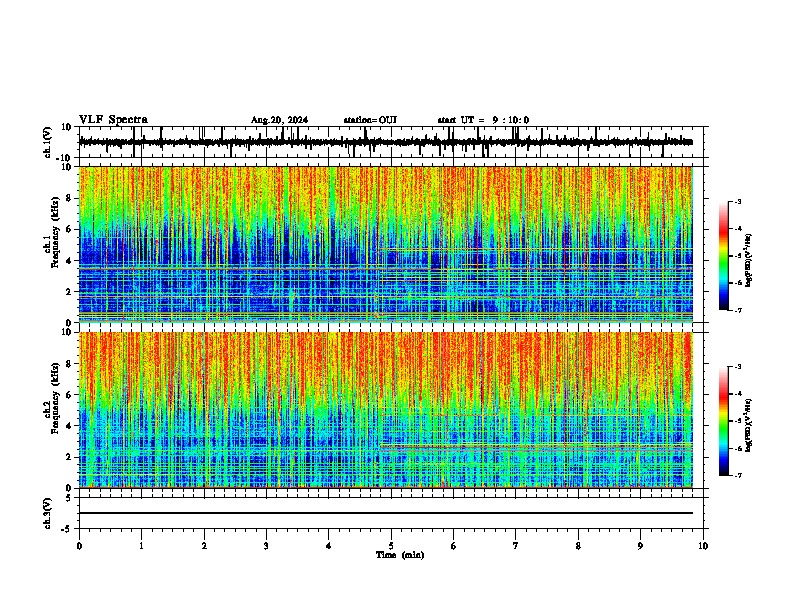This screenshot has height=612, width=792.
Task: Click time-axis tick label '4'
Action: (x=329, y=546)
